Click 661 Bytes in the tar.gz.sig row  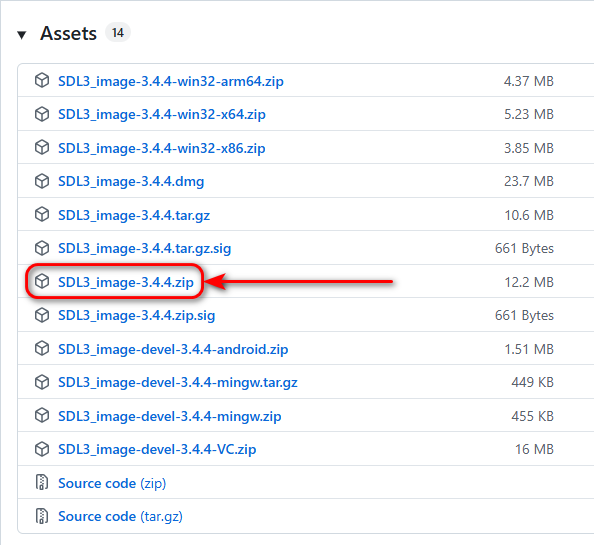[524, 248]
